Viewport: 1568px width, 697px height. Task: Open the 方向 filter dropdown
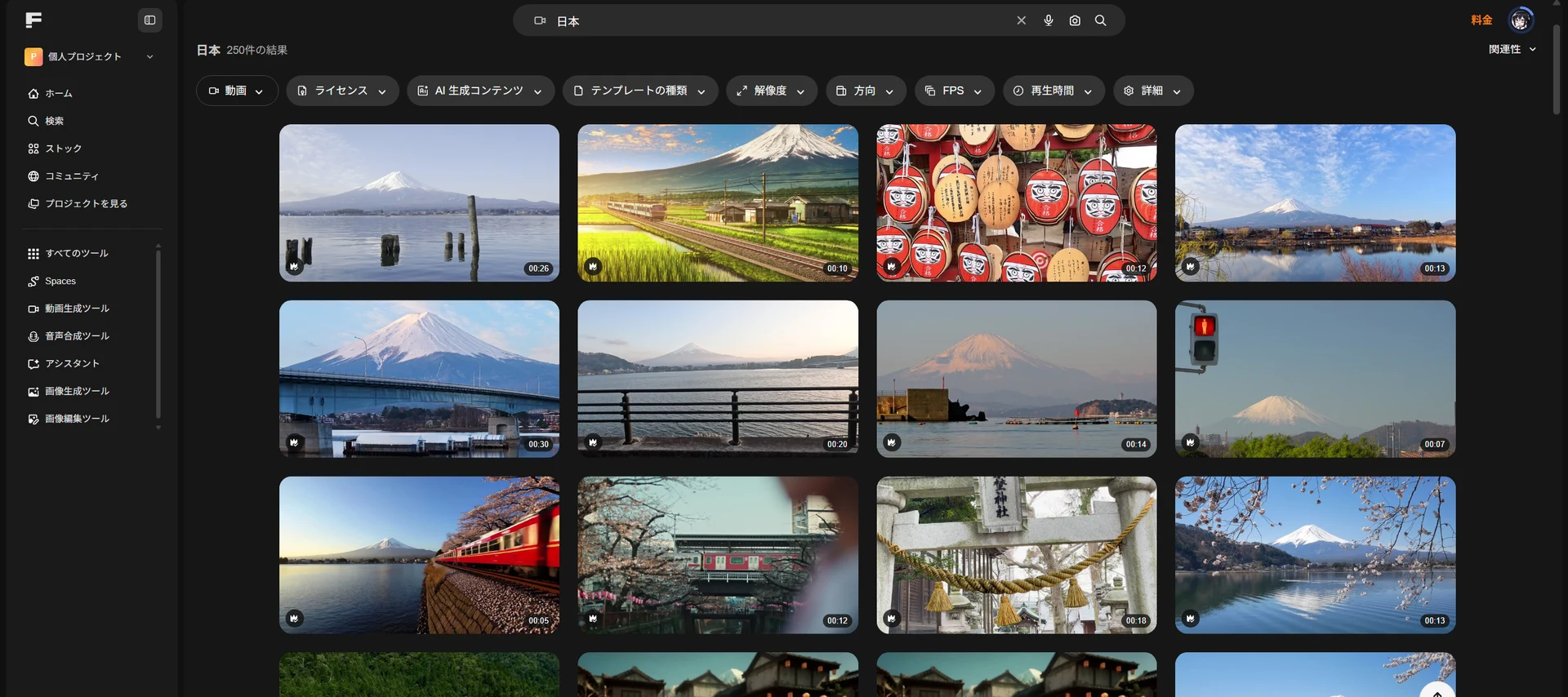point(866,91)
